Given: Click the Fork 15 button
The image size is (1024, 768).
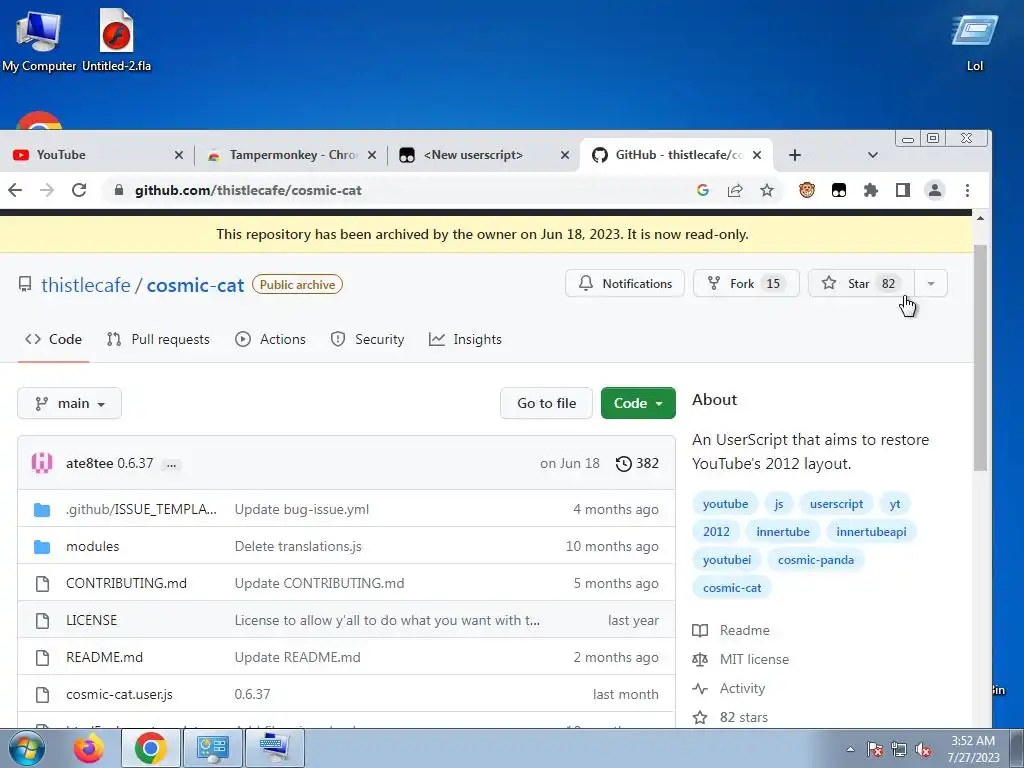Looking at the screenshot, I should pyautogui.click(x=746, y=283).
